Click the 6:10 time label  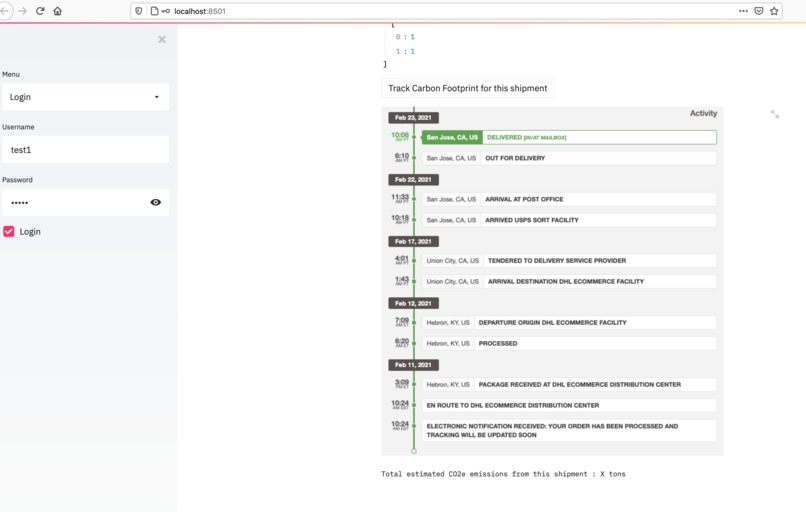[401, 157]
